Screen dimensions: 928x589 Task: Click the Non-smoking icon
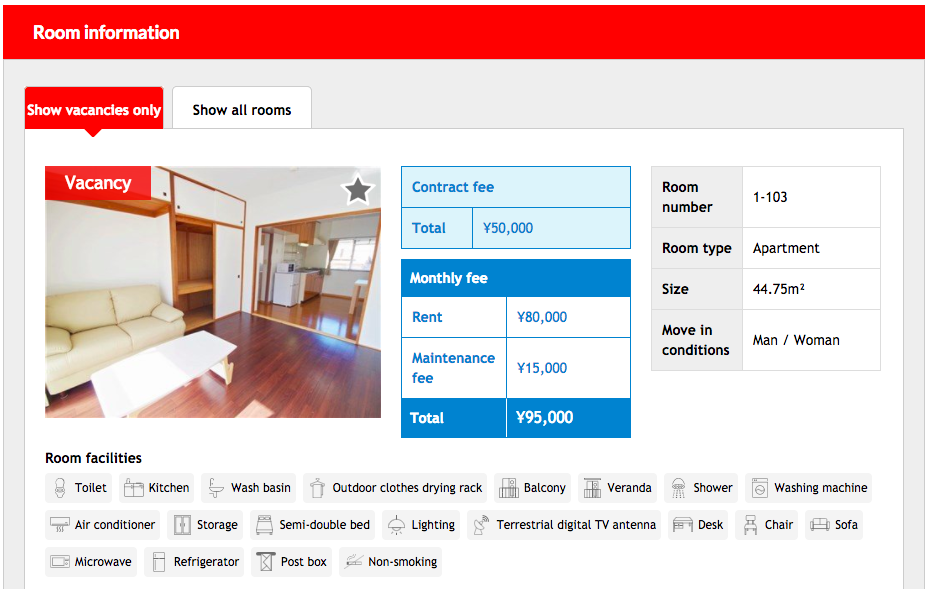tap(353, 562)
